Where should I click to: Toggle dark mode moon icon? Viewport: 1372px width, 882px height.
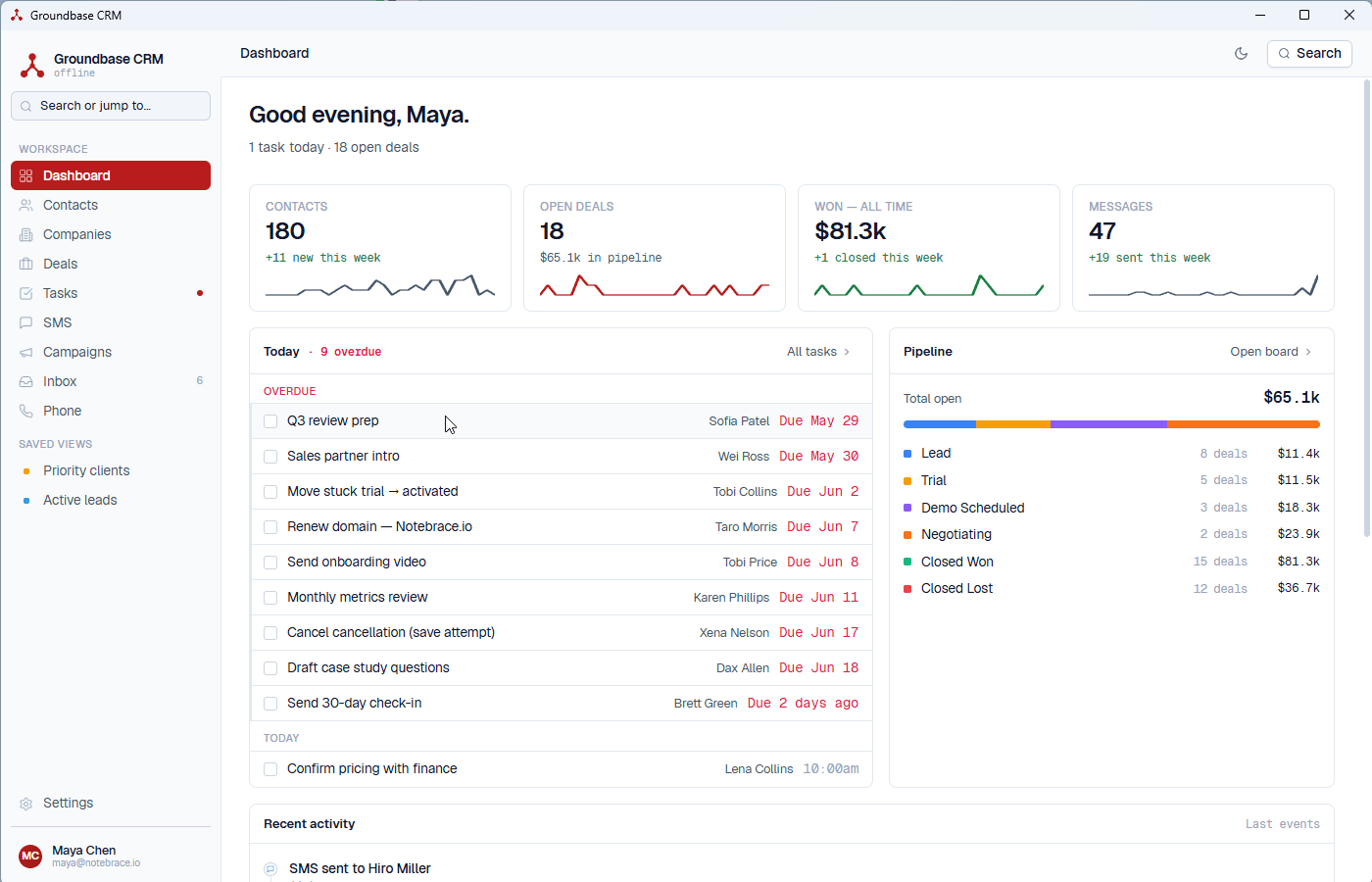[1241, 54]
